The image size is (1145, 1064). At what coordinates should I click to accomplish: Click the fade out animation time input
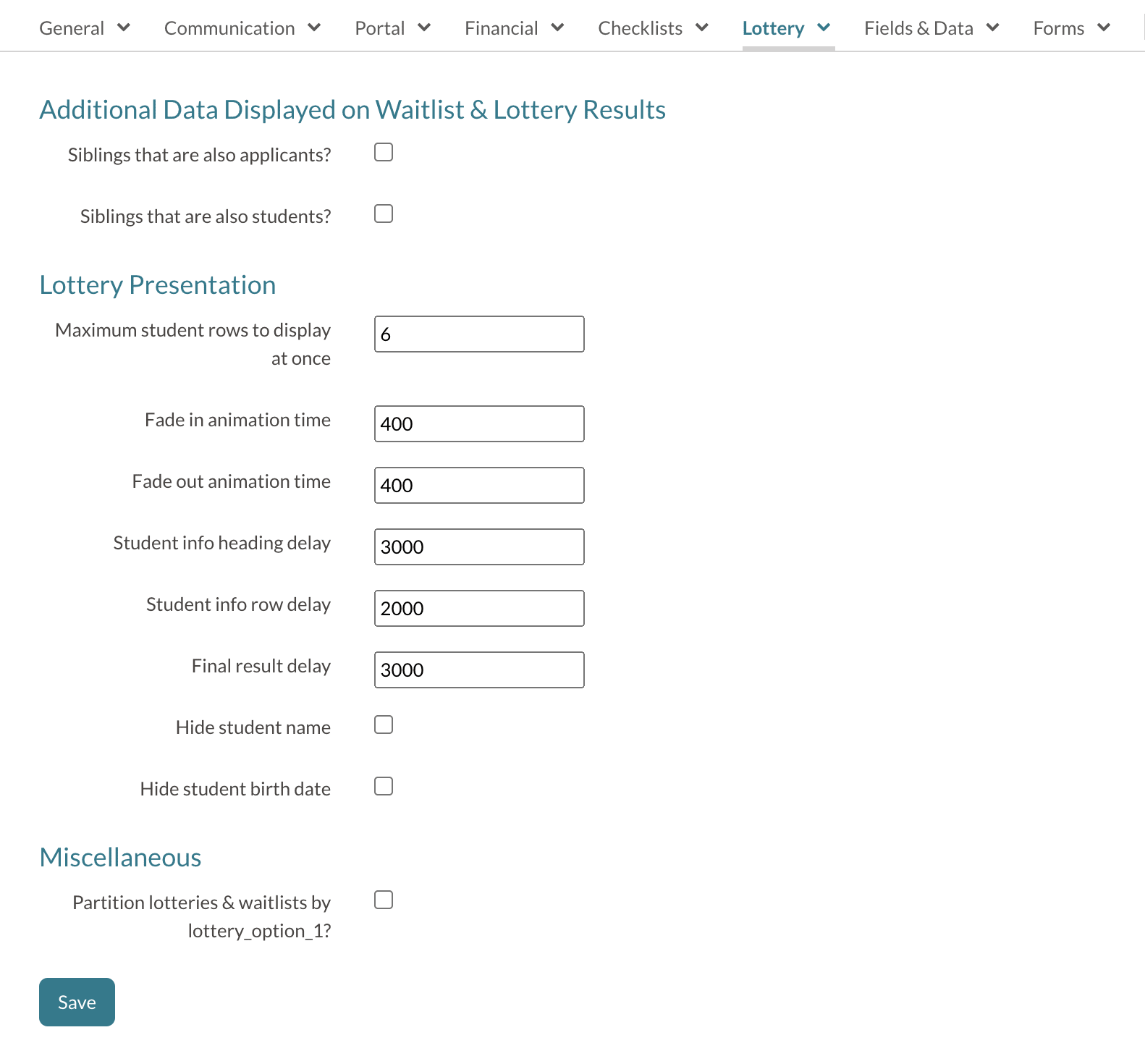(x=479, y=486)
